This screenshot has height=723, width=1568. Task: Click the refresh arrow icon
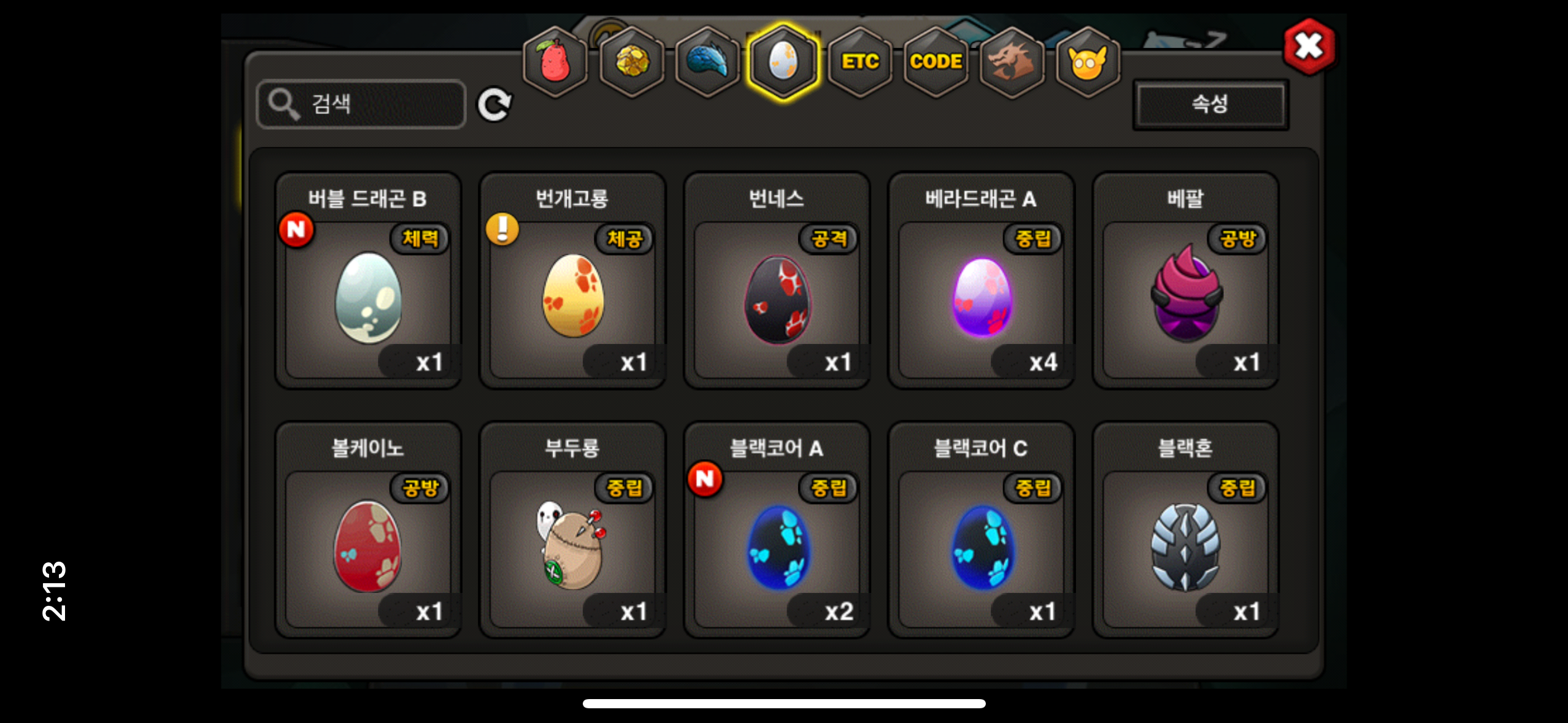(494, 105)
